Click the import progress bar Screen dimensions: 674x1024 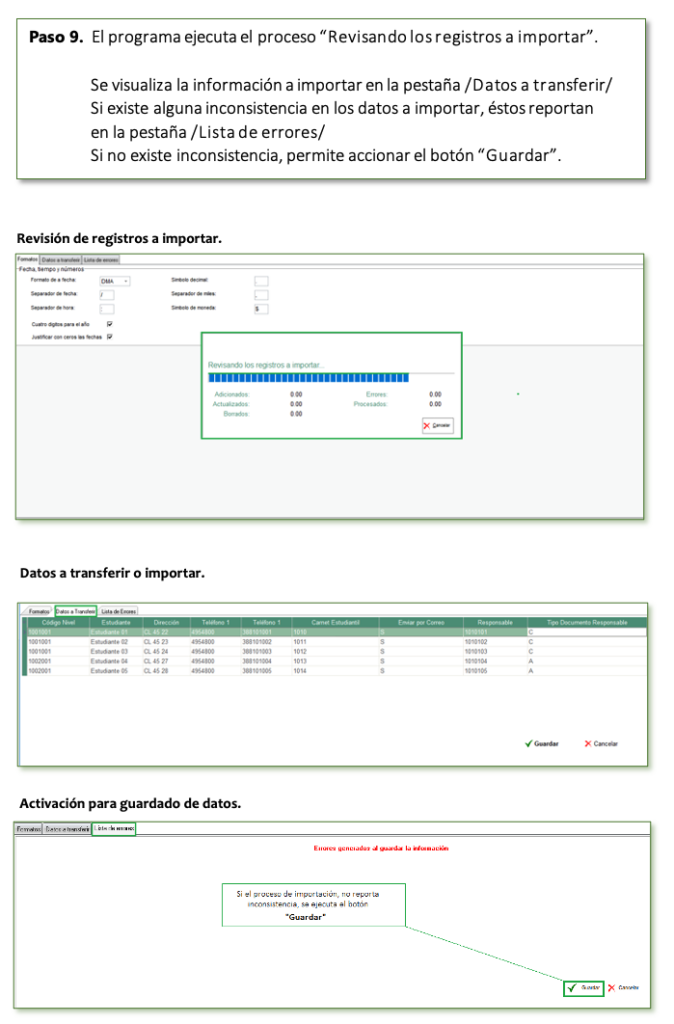[308, 378]
